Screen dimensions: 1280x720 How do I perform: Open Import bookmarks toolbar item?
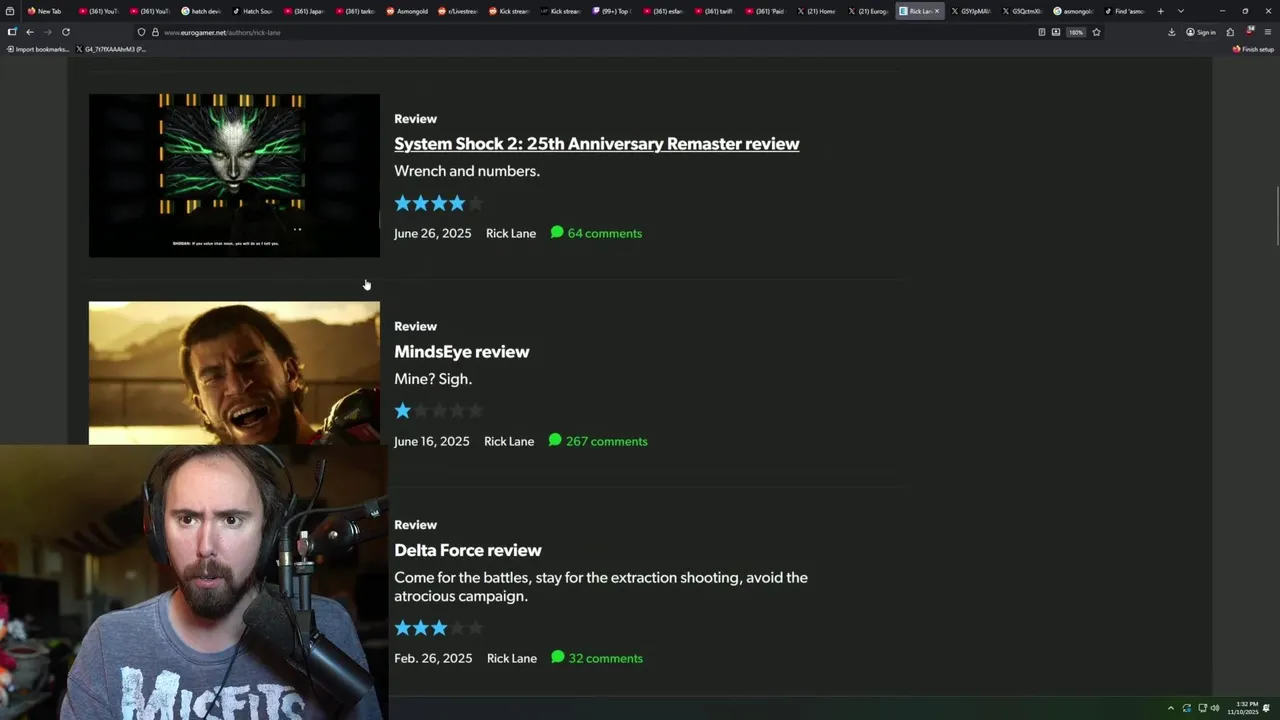(x=38, y=49)
